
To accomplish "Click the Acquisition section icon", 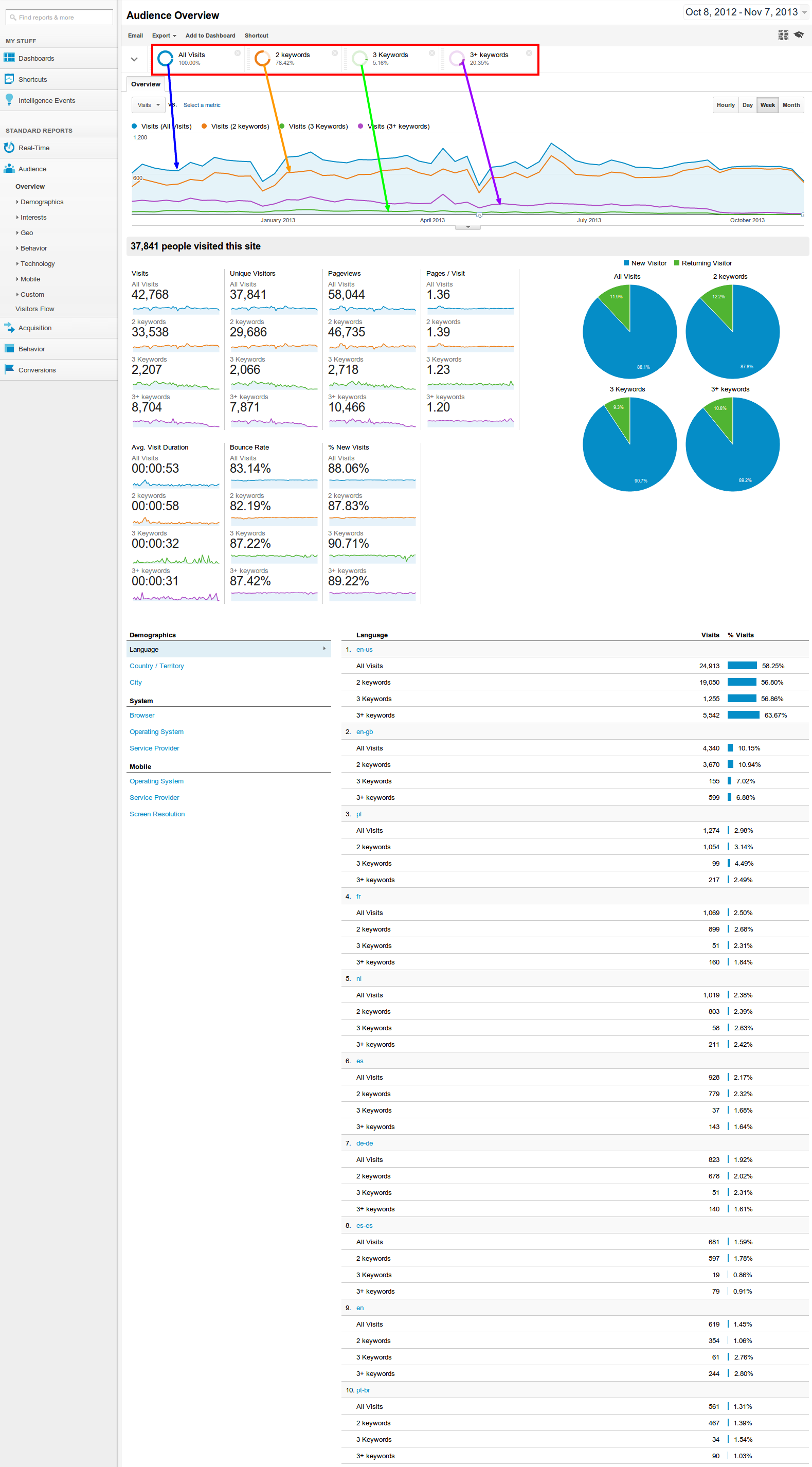I will [9, 328].
